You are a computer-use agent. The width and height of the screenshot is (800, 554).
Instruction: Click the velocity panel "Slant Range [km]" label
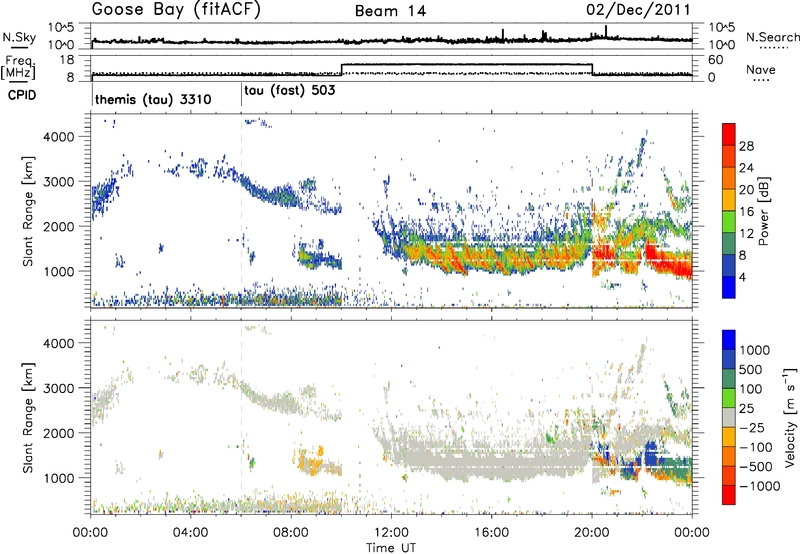tap(28, 417)
